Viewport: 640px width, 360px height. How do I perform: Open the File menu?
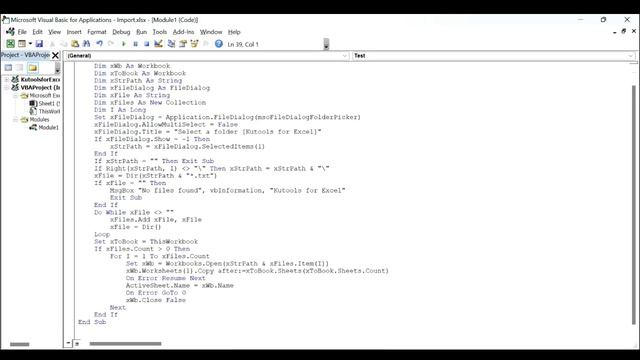point(22,32)
